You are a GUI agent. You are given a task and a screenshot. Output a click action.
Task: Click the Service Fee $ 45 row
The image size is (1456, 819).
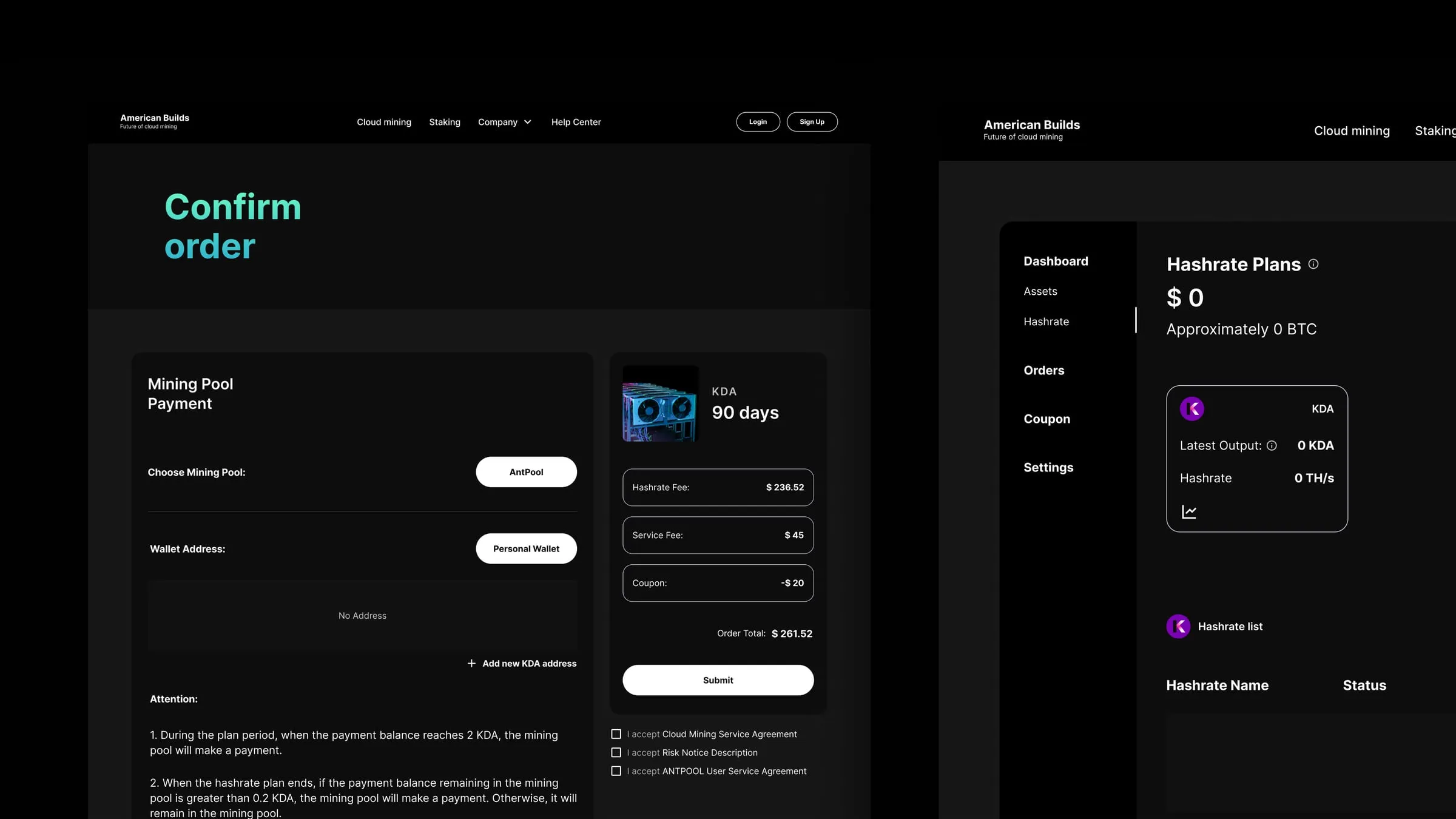click(718, 535)
